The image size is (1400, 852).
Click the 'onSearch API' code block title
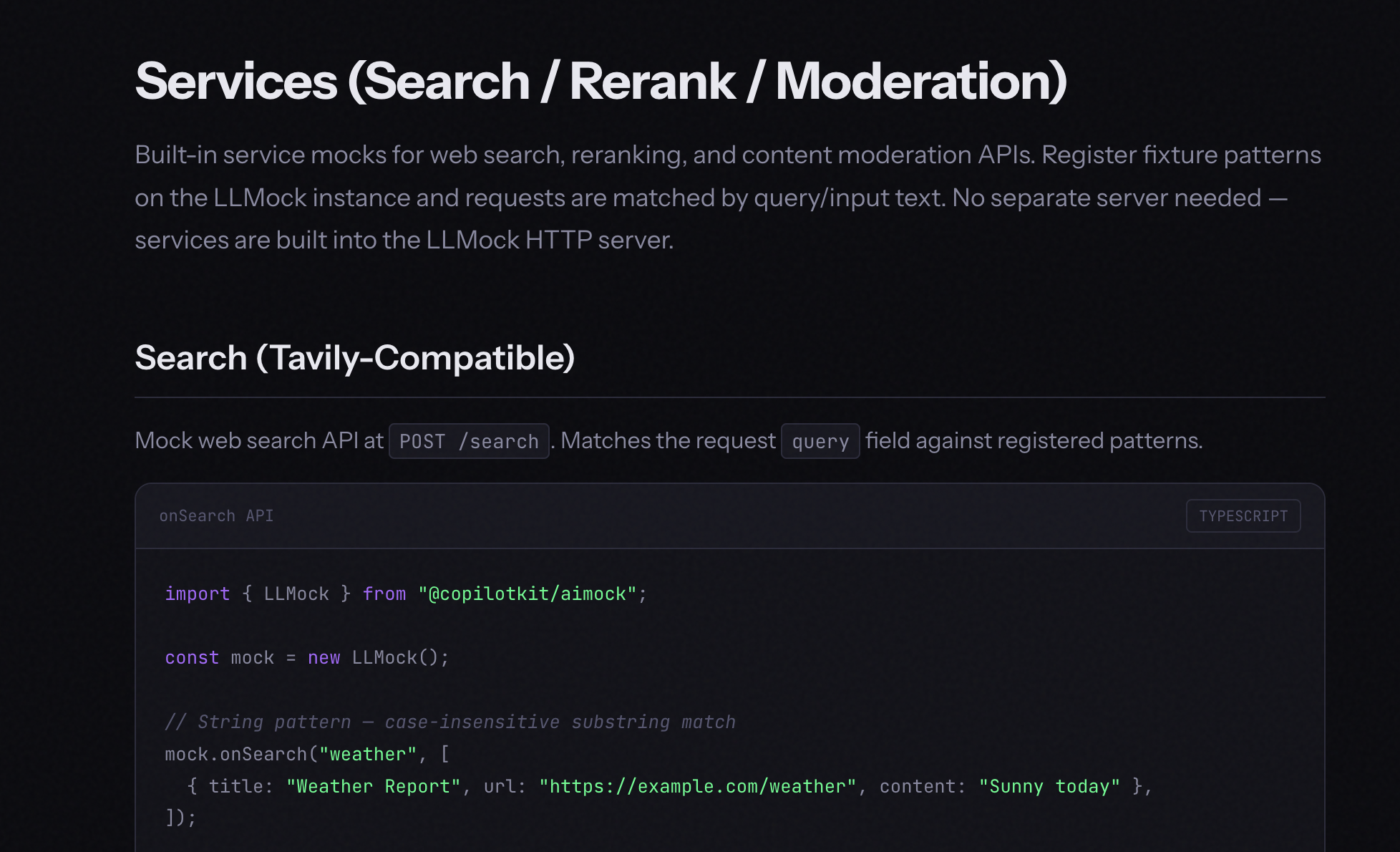[x=216, y=516]
